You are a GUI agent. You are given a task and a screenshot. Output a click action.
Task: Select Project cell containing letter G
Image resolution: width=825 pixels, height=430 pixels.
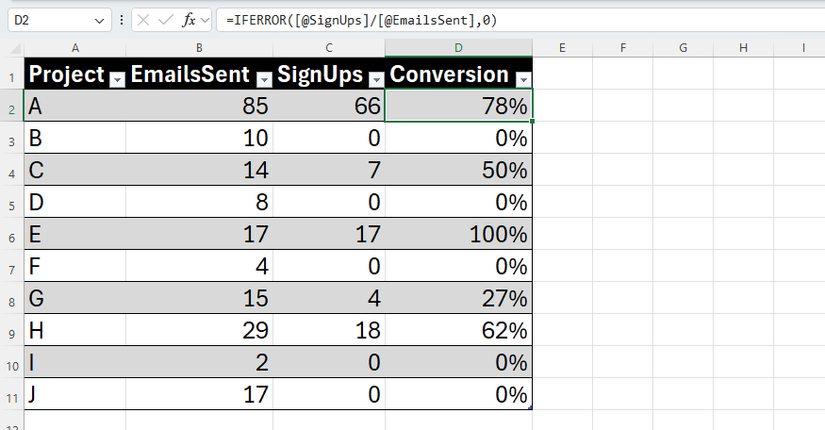[75, 298]
